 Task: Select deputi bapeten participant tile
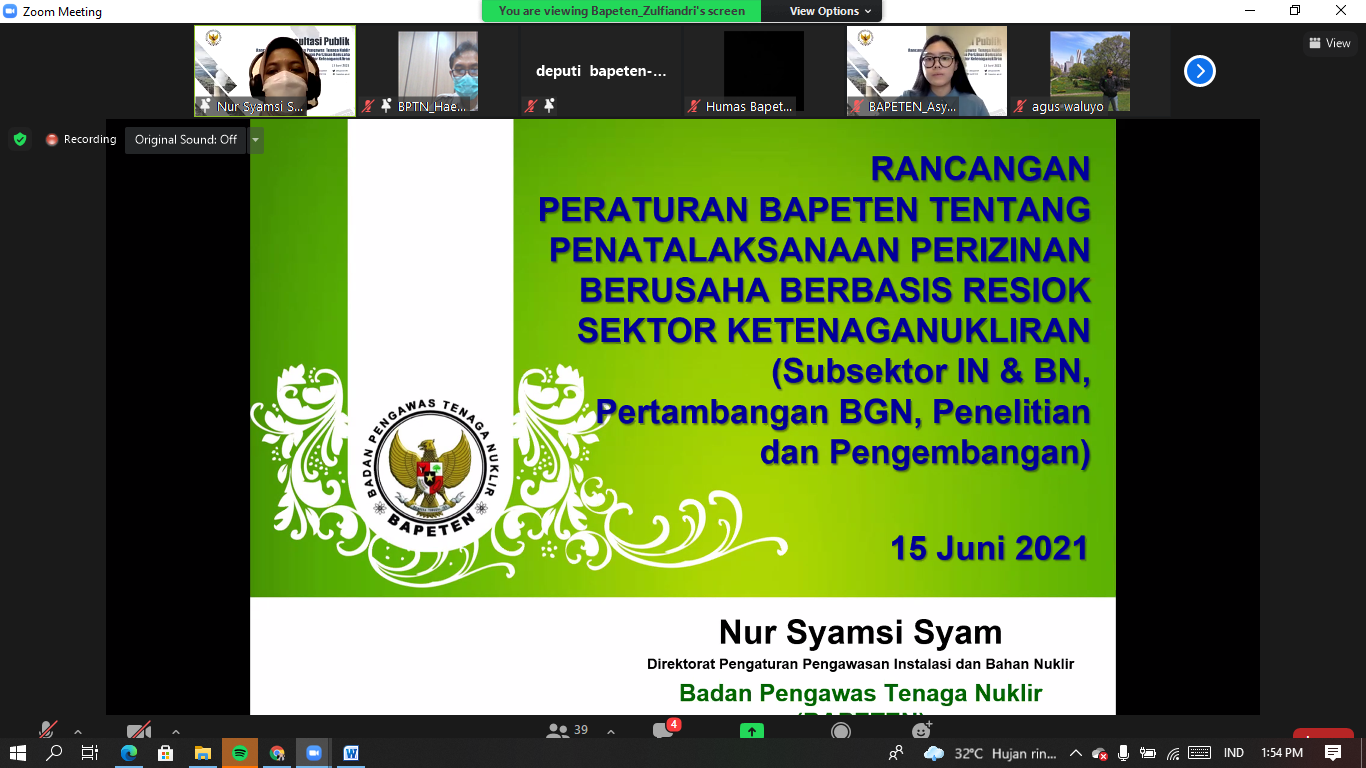point(601,71)
